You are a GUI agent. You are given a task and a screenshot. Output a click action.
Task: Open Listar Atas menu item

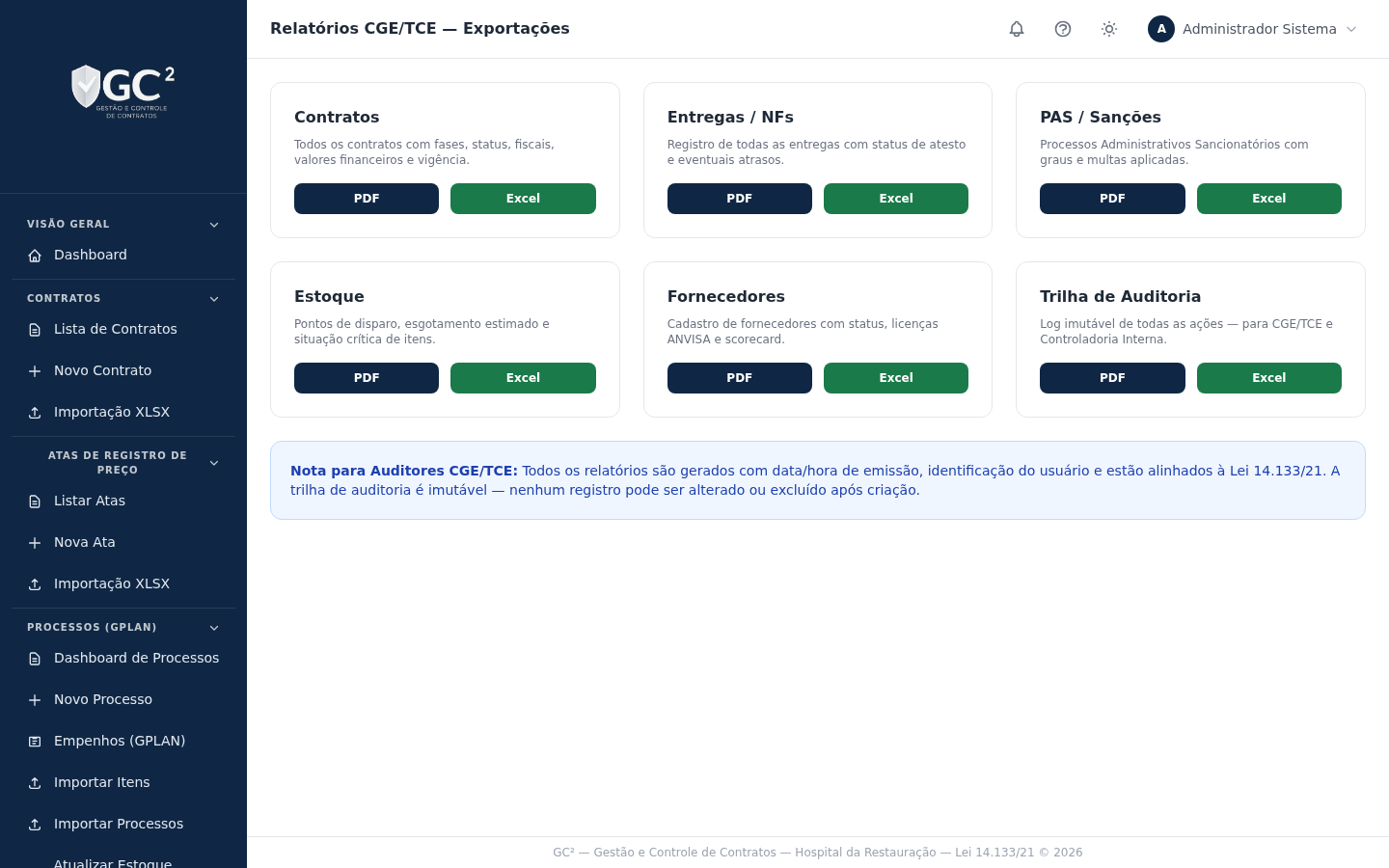(123, 501)
